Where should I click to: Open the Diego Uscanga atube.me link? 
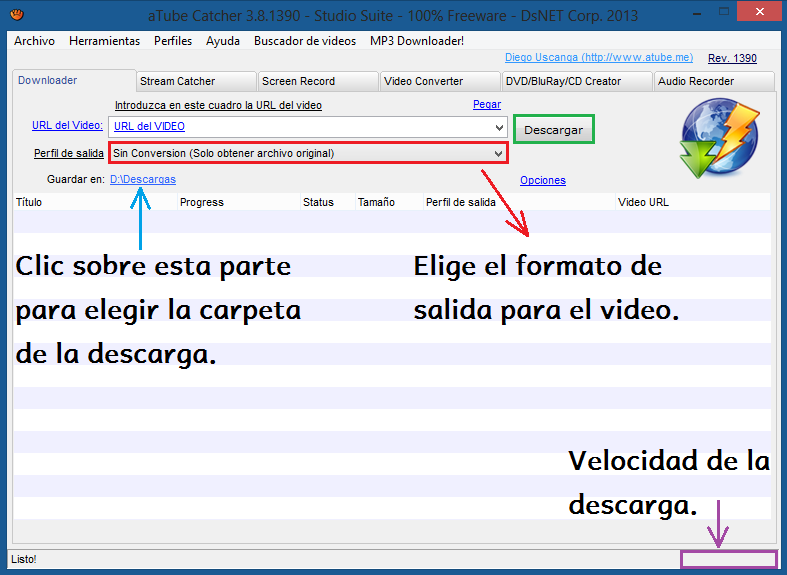[599, 58]
